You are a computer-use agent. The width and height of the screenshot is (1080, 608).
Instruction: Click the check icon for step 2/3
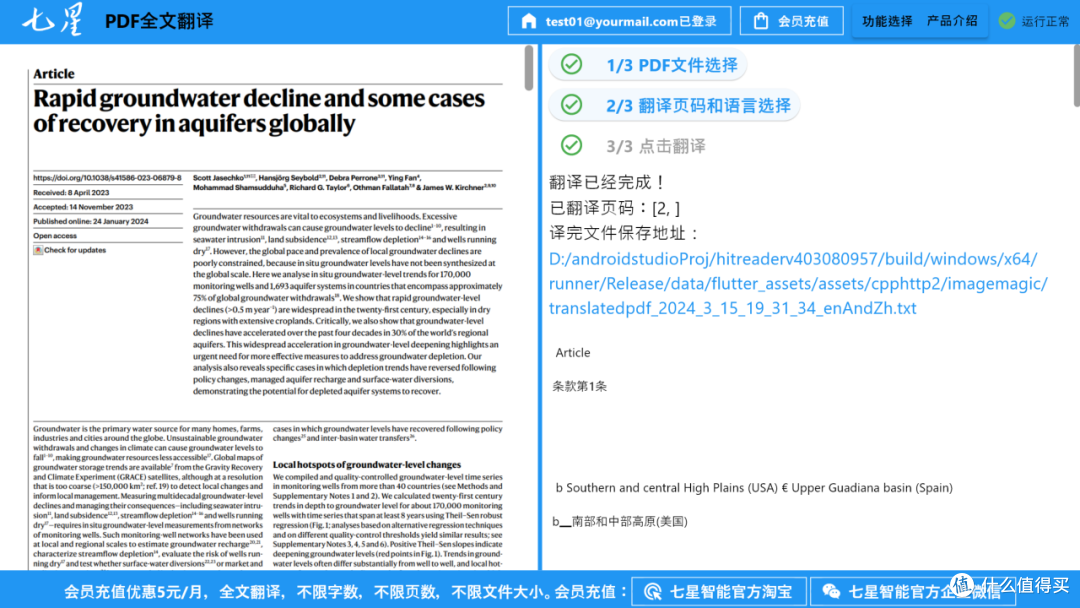click(x=571, y=105)
